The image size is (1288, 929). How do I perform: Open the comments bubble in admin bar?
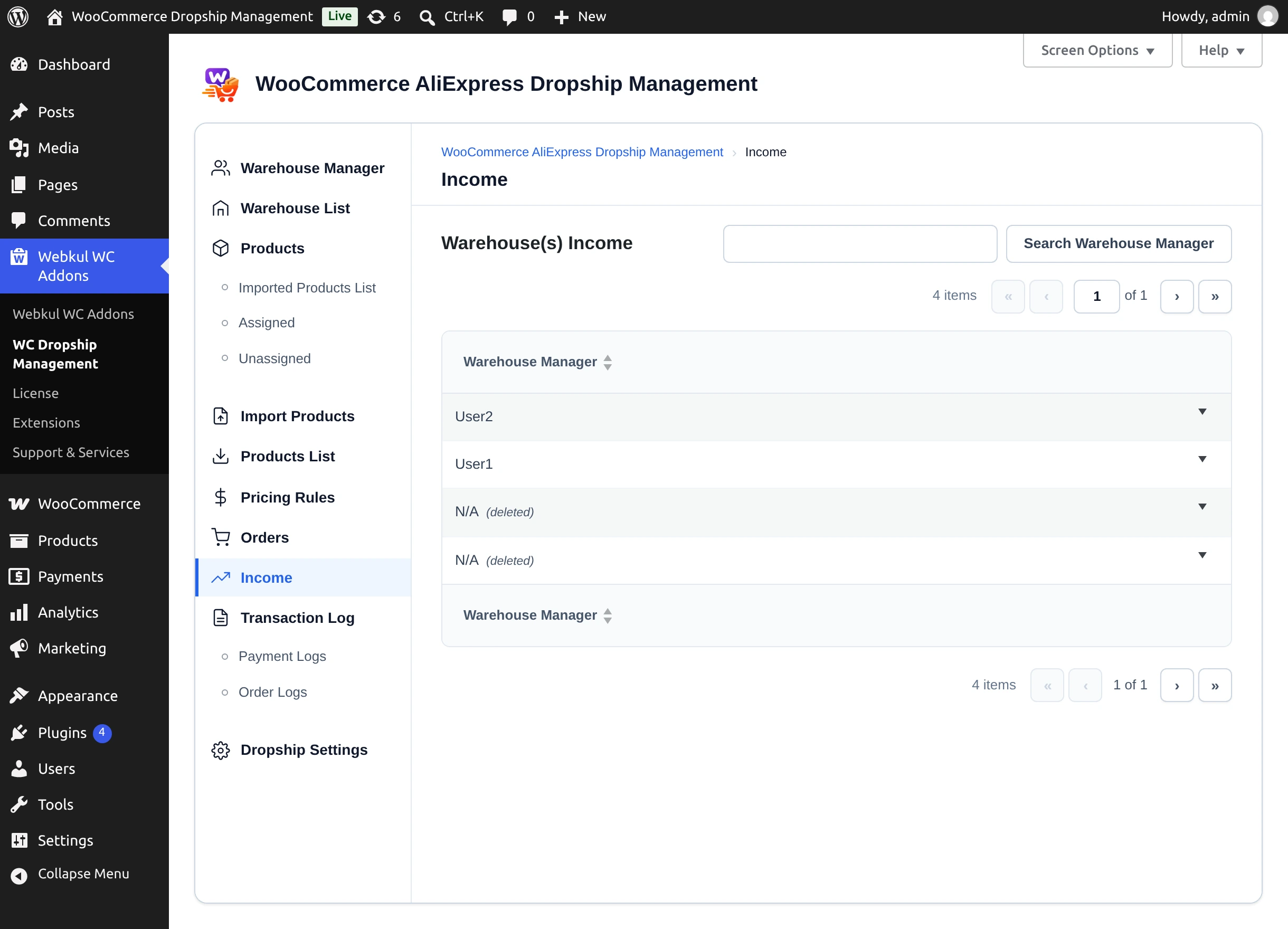point(509,17)
